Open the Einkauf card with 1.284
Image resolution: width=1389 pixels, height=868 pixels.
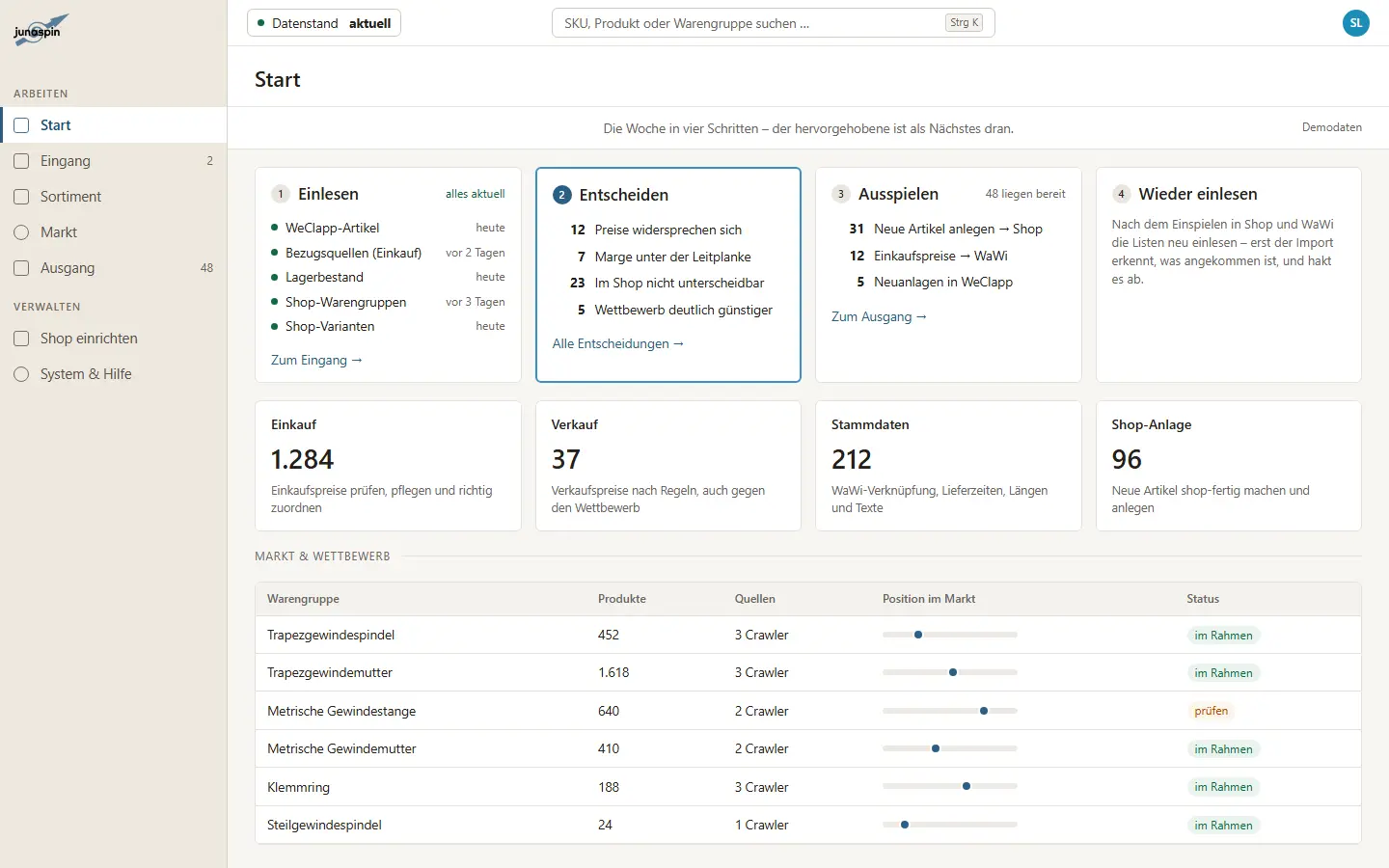pos(388,466)
